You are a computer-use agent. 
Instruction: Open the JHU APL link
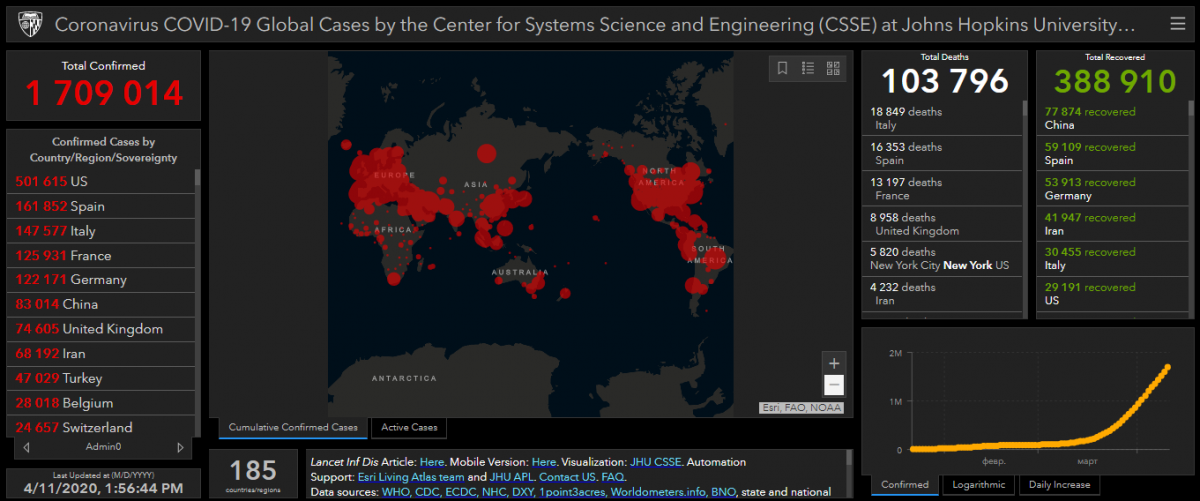click(511, 477)
